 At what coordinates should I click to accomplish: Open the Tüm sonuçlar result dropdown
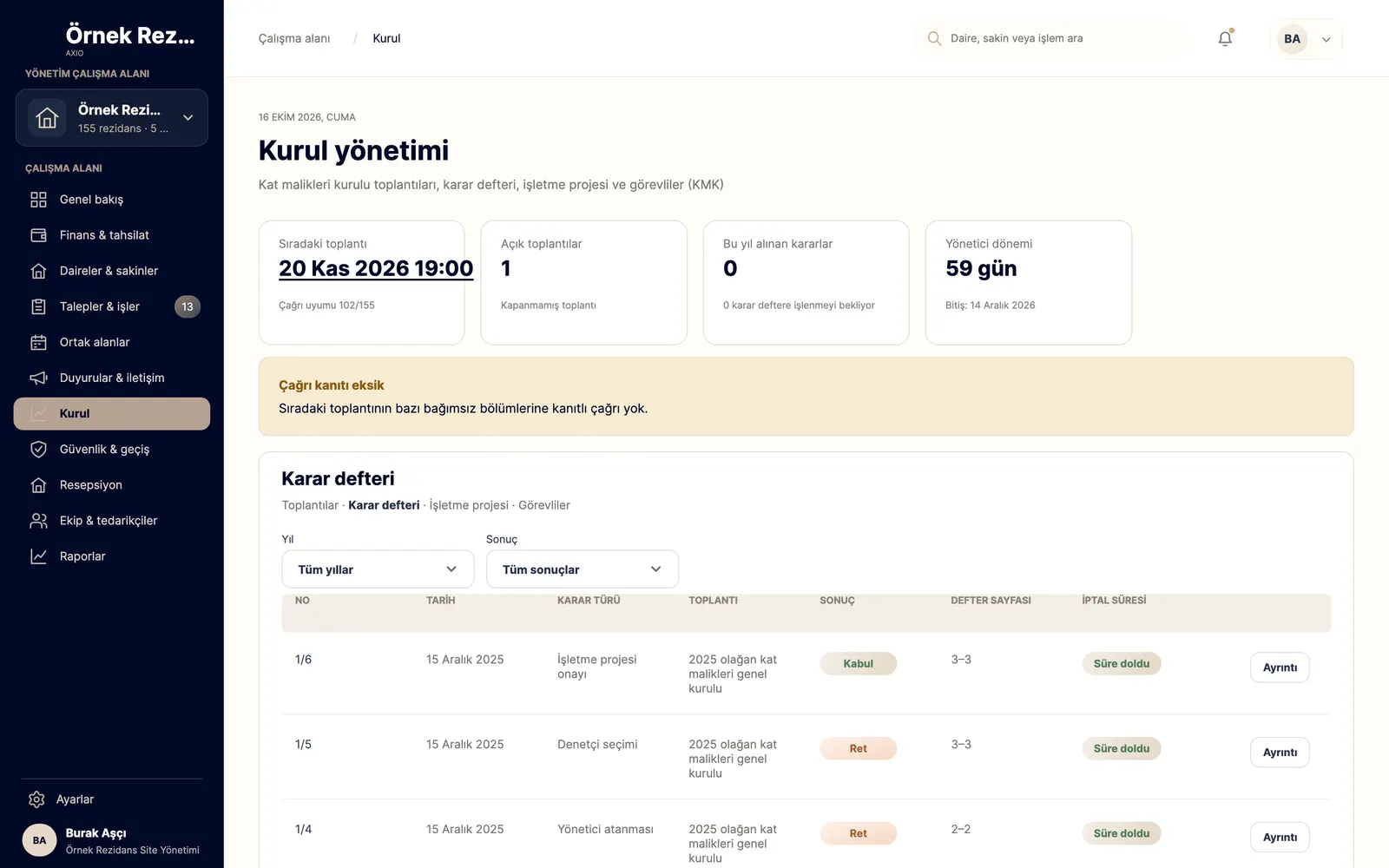pos(583,569)
